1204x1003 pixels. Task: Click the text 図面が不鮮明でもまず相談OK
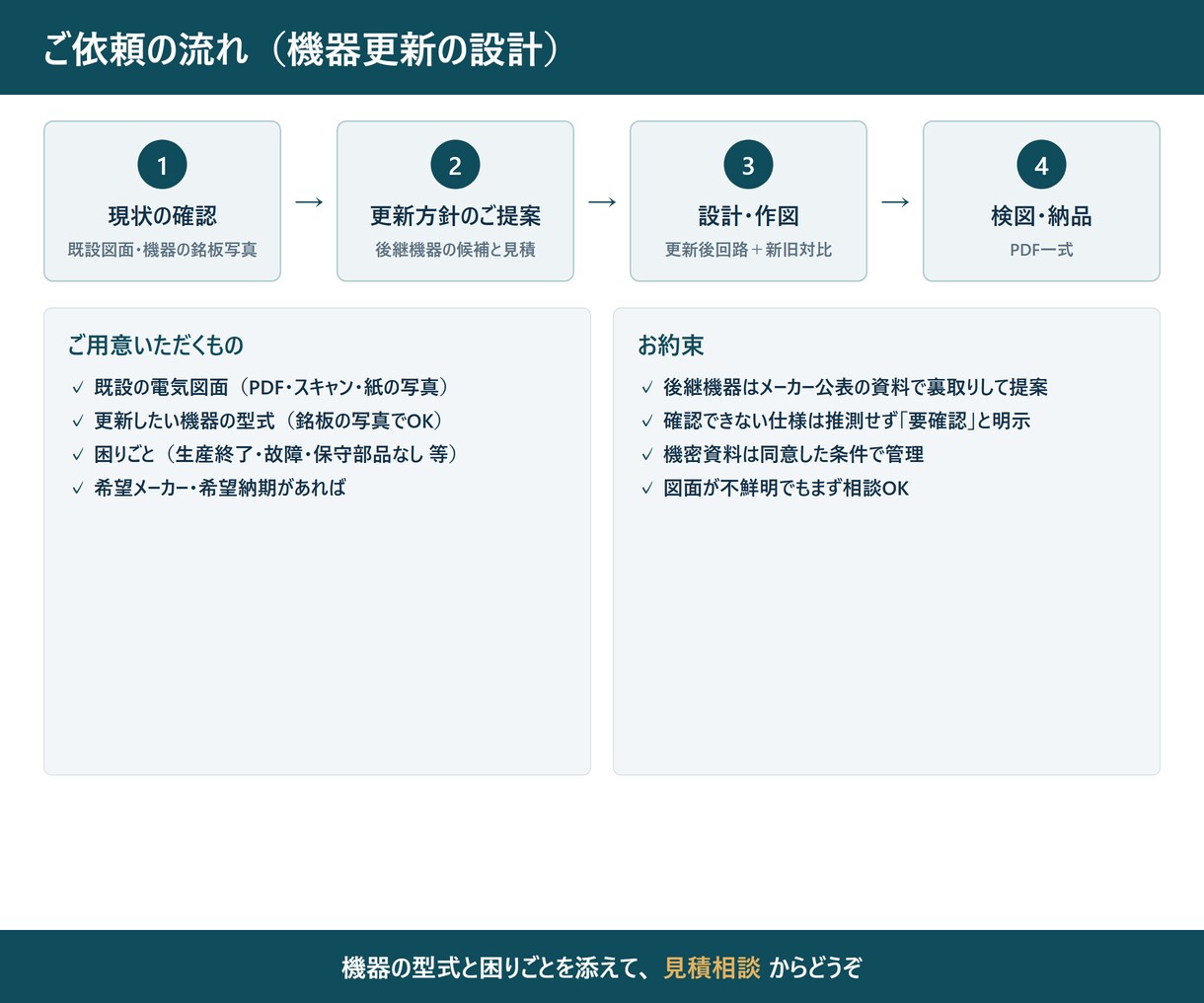pyautogui.click(x=787, y=488)
